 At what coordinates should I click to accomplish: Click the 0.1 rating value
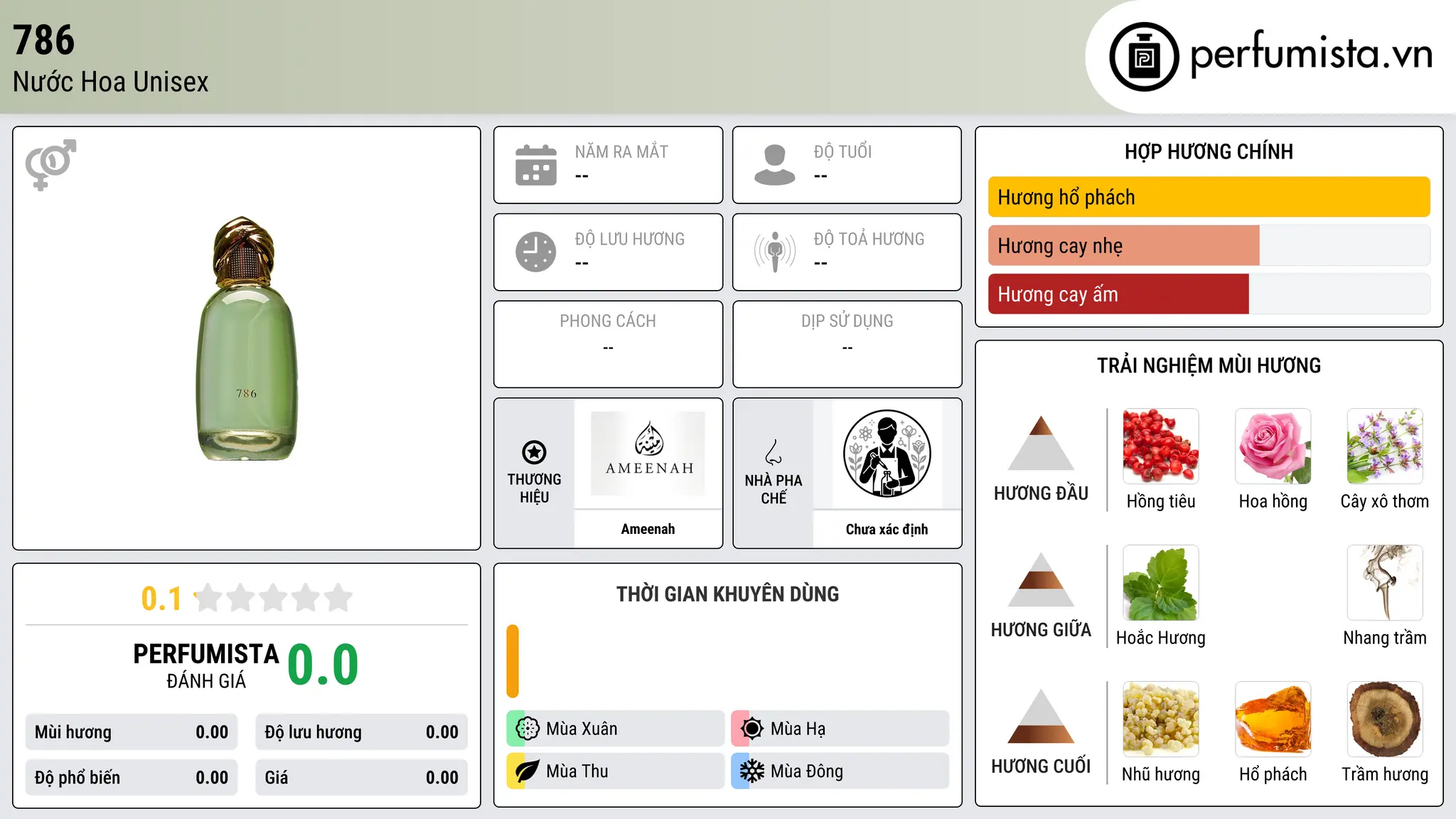coord(161,599)
